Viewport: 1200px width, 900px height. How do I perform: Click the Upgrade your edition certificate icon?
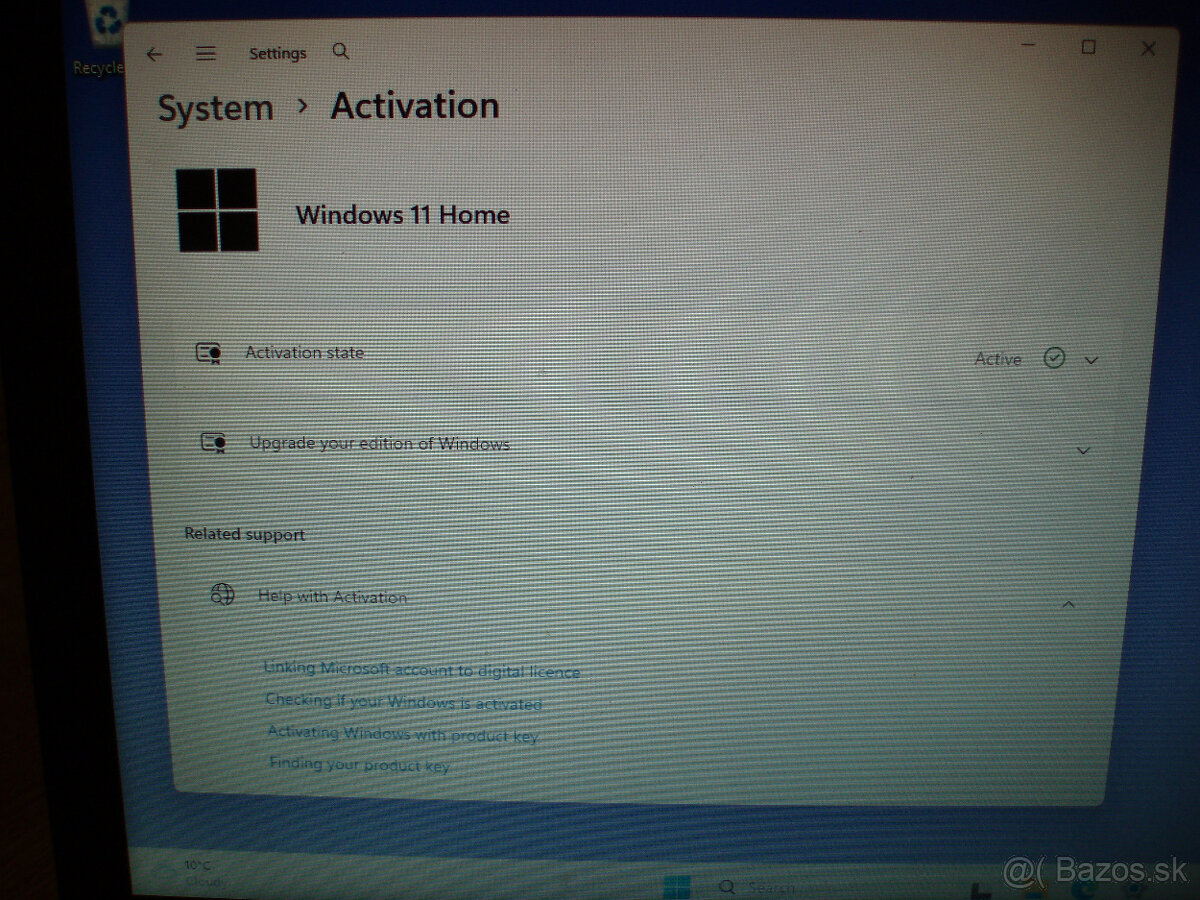tap(213, 443)
